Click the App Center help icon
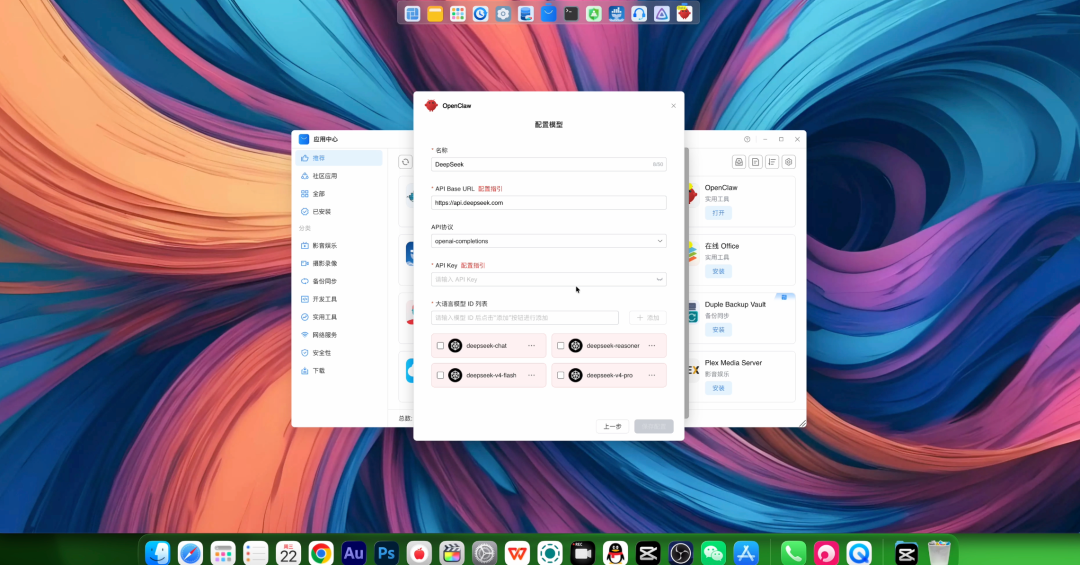The height and width of the screenshot is (565, 1080). [747, 139]
